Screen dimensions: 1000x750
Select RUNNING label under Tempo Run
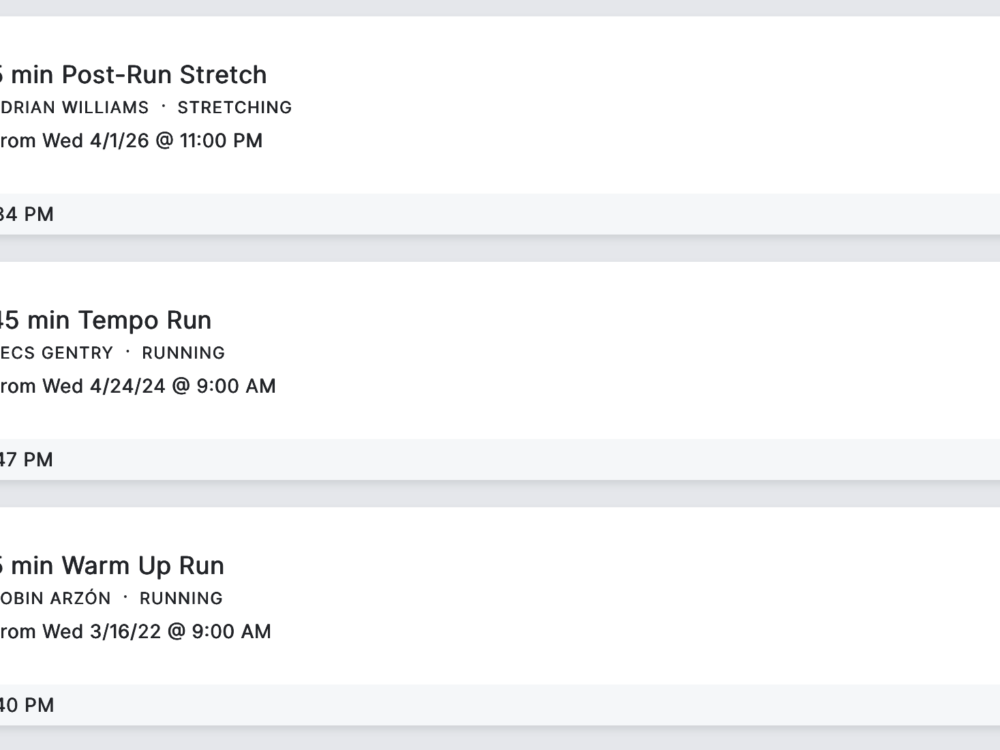click(x=183, y=353)
